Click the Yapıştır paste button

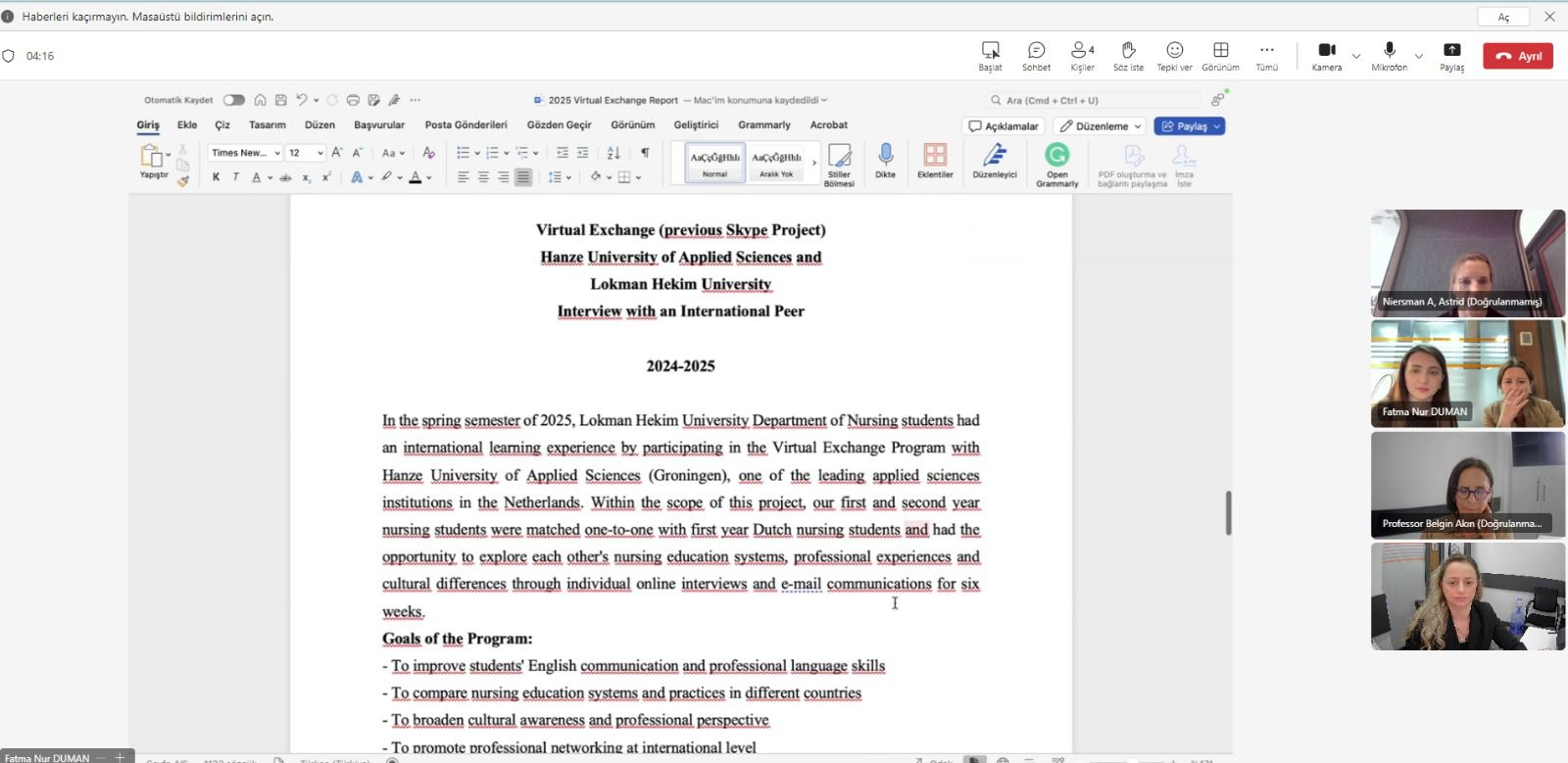[x=153, y=162]
